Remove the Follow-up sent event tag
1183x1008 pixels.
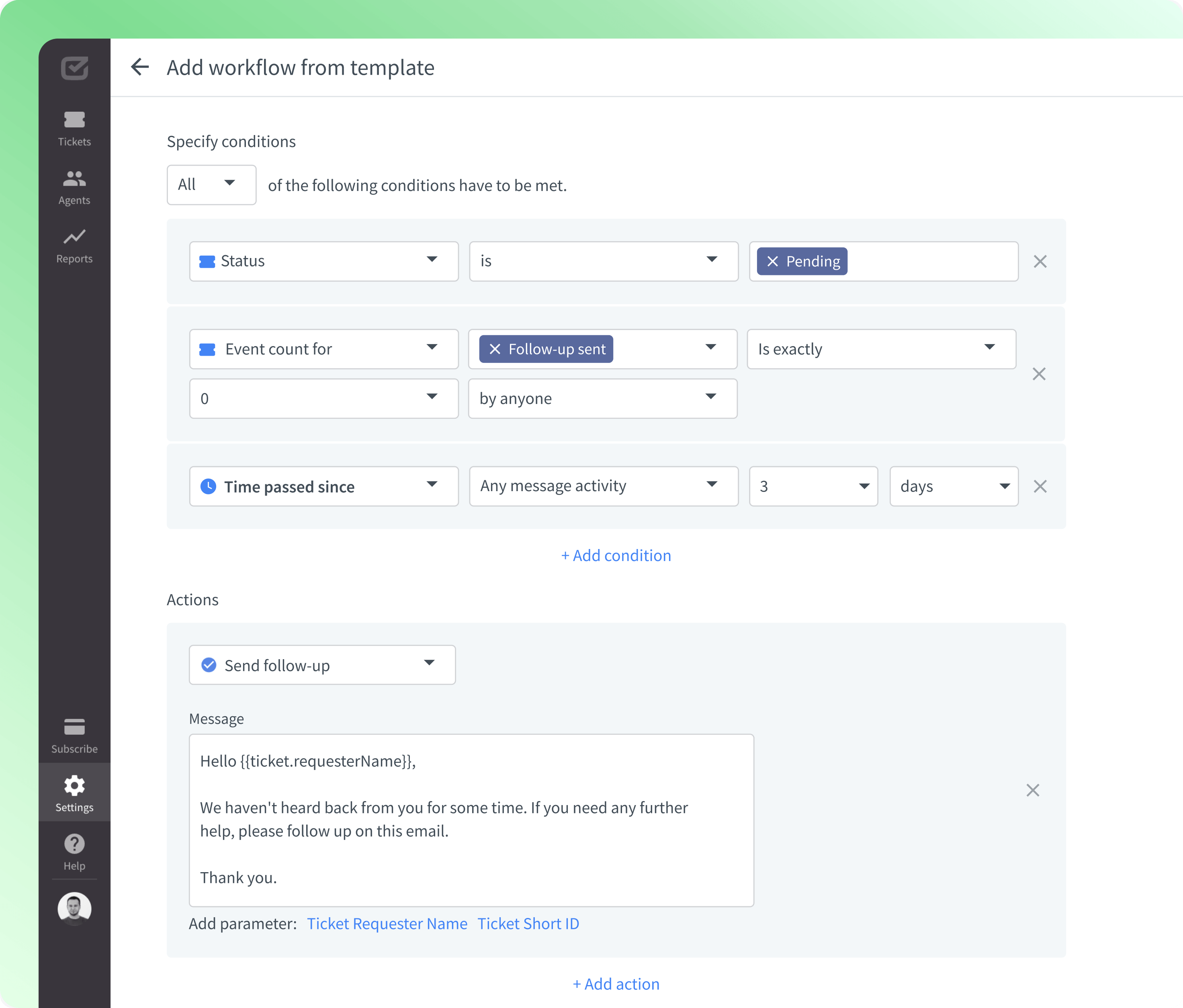pyautogui.click(x=495, y=348)
